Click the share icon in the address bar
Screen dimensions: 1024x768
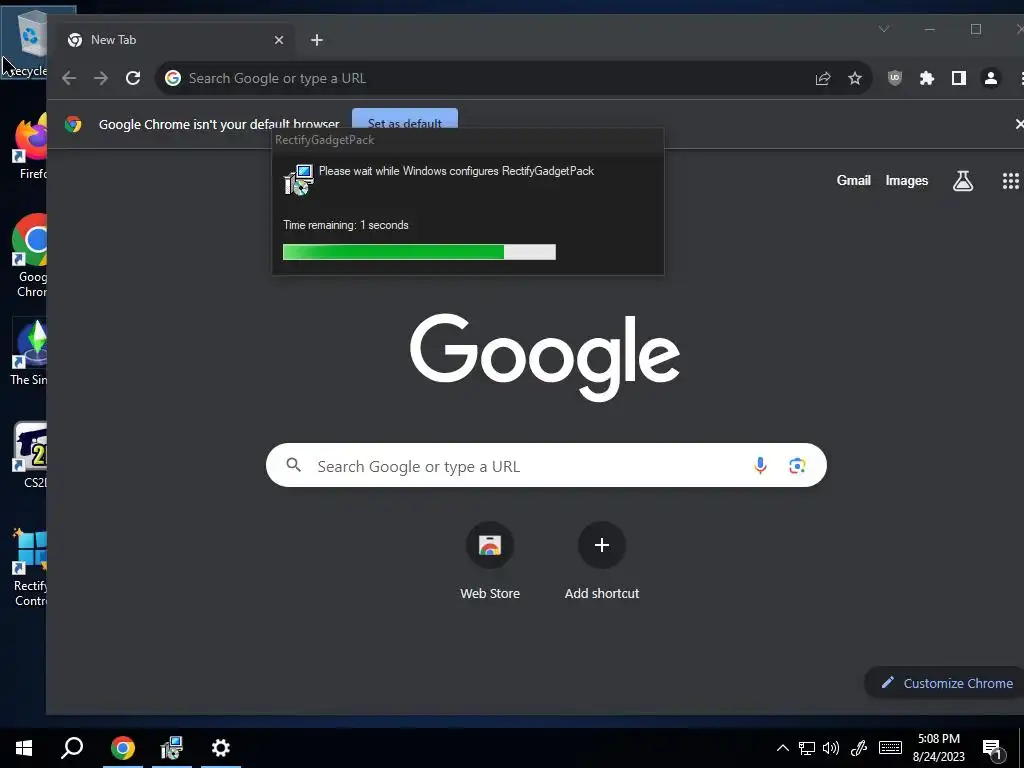[x=823, y=78]
